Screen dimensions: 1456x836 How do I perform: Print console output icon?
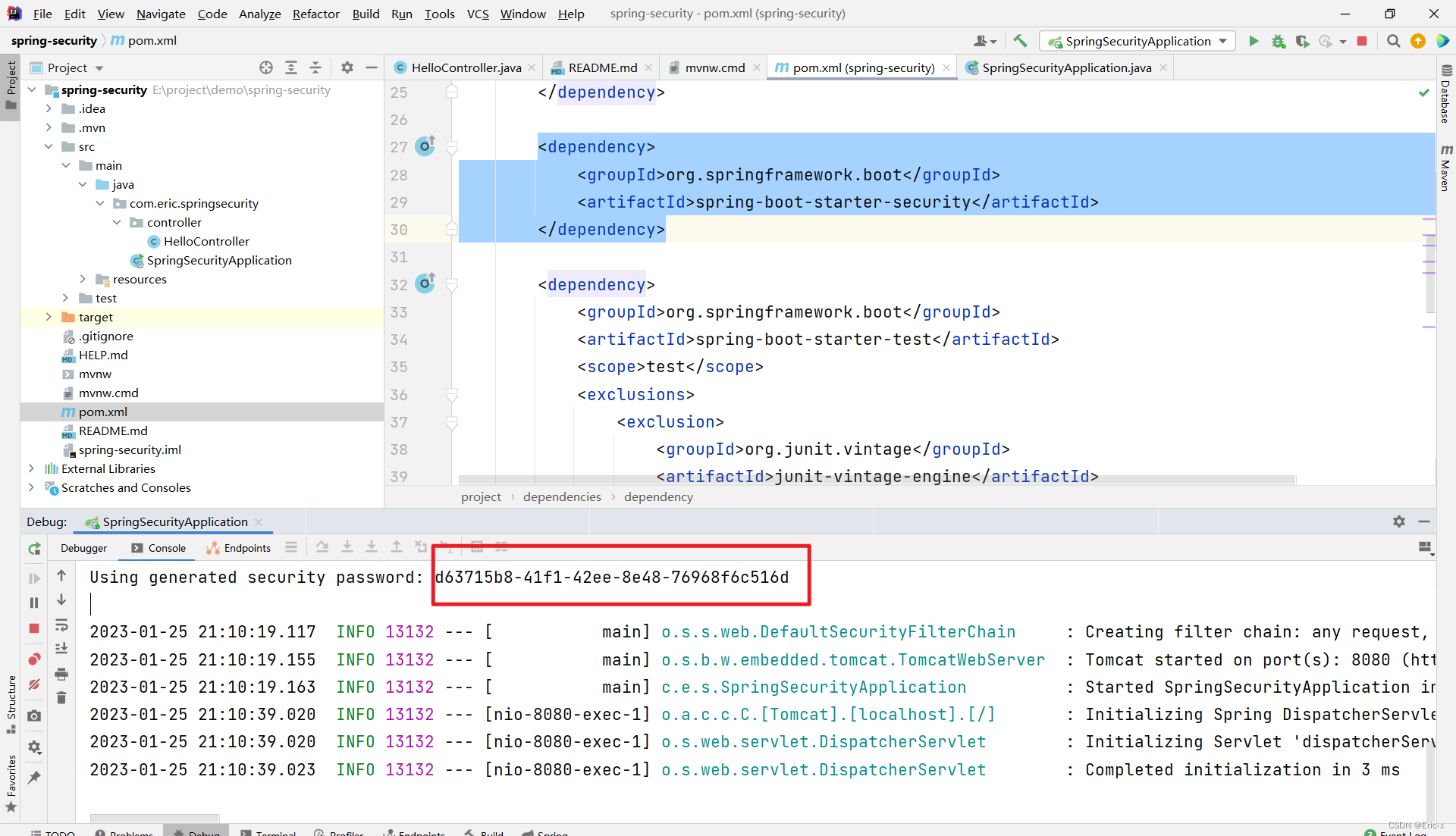[61, 674]
